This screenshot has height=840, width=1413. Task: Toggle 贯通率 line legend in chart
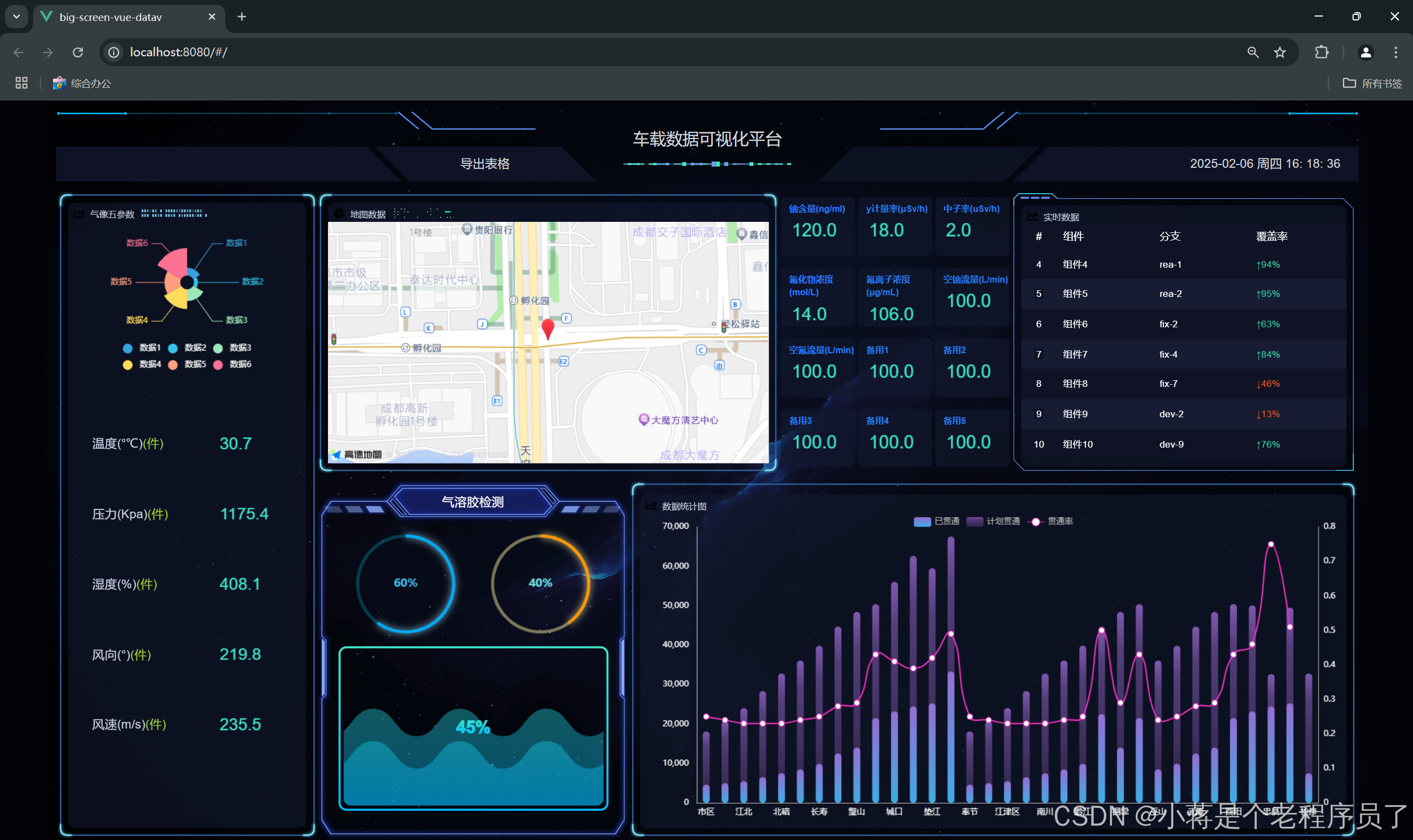coord(1051,522)
